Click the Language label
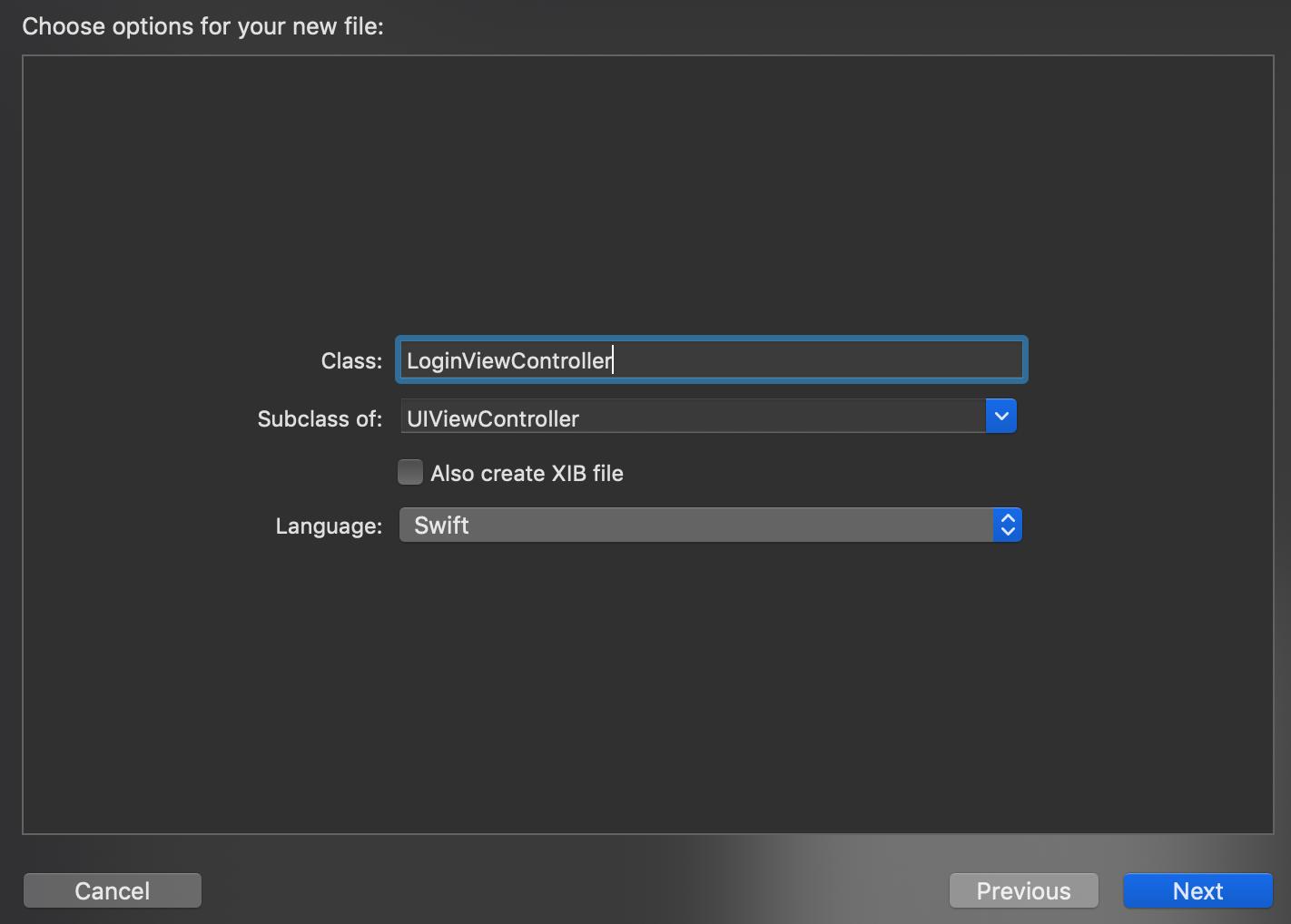The height and width of the screenshot is (924, 1291). point(328,526)
